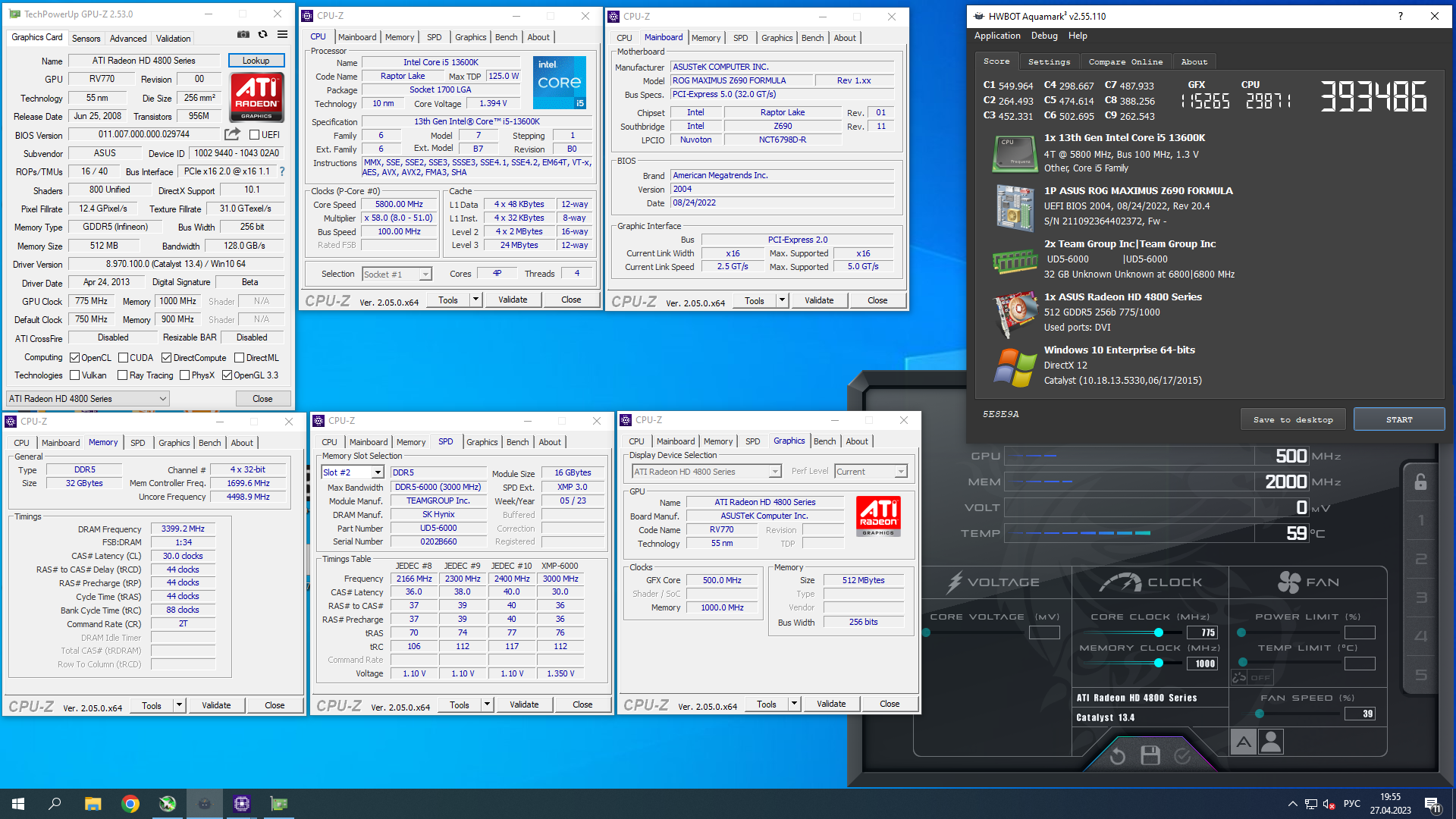1456x819 pixels.
Task: Toggle the UEFI checkbox
Action: [255, 135]
